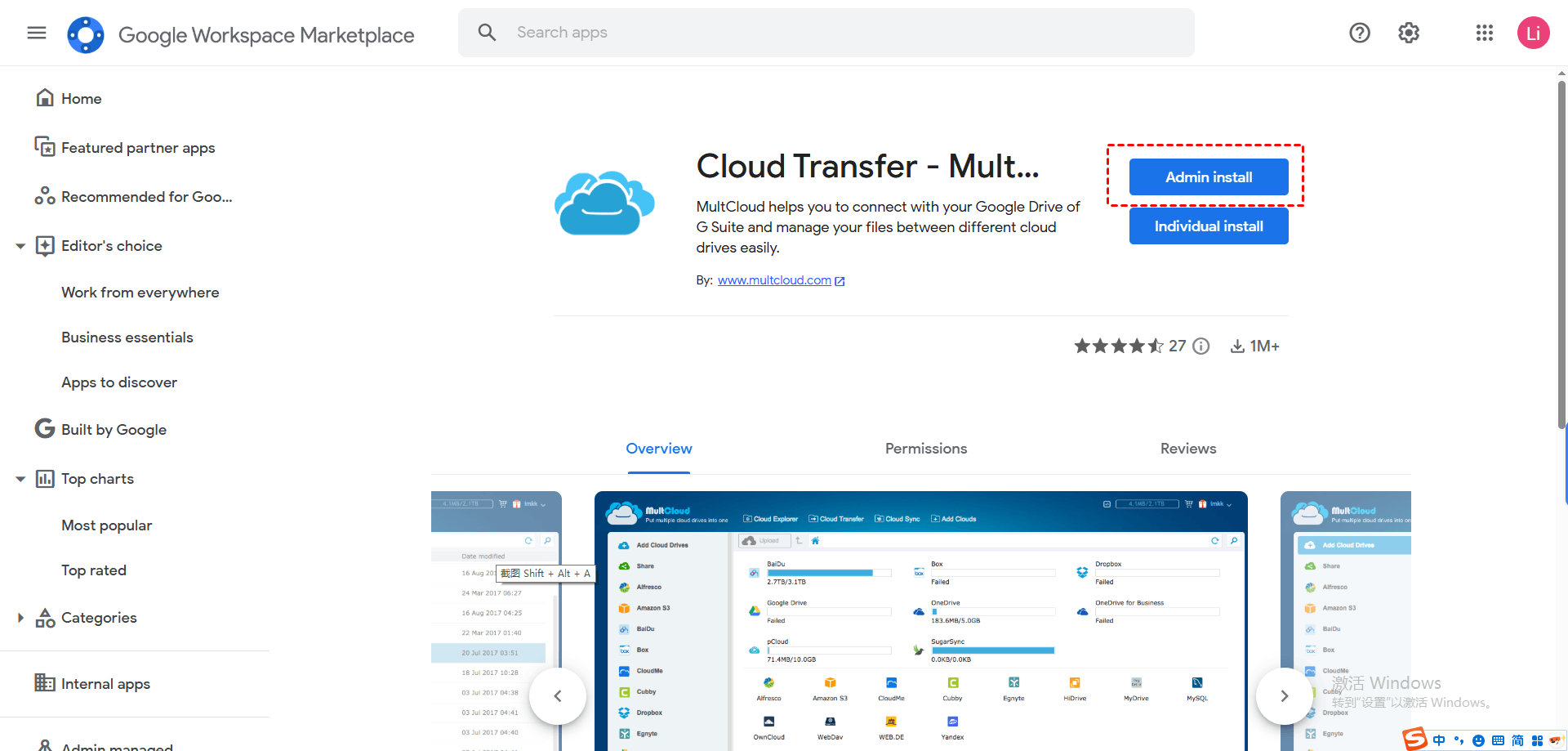Open Most popular in sidebar
The image size is (1568, 751).
pos(107,525)
